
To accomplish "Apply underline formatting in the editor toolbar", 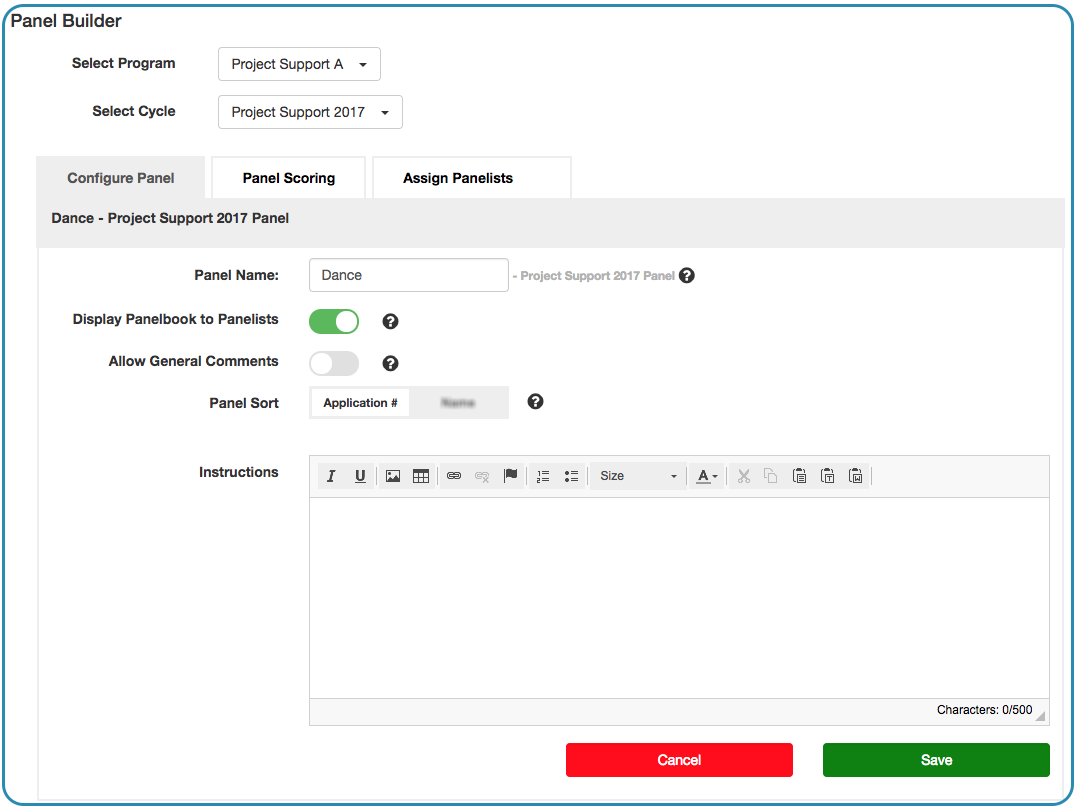I will coord(360,477).
